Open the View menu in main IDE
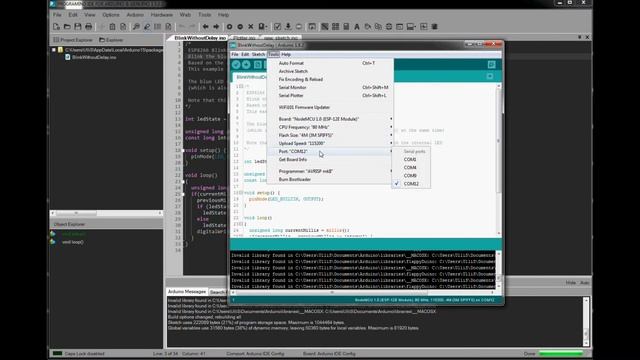This screenshot has width=640, height=360. 90,15
